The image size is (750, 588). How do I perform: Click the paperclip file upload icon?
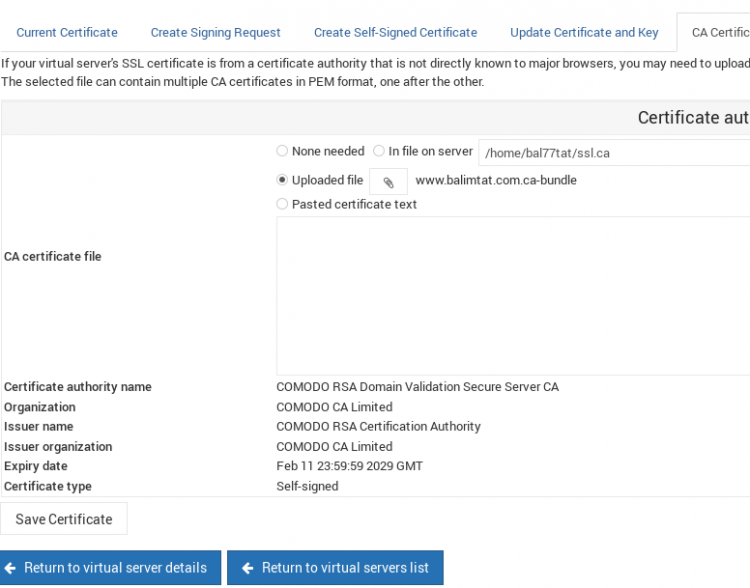[388, 182]
